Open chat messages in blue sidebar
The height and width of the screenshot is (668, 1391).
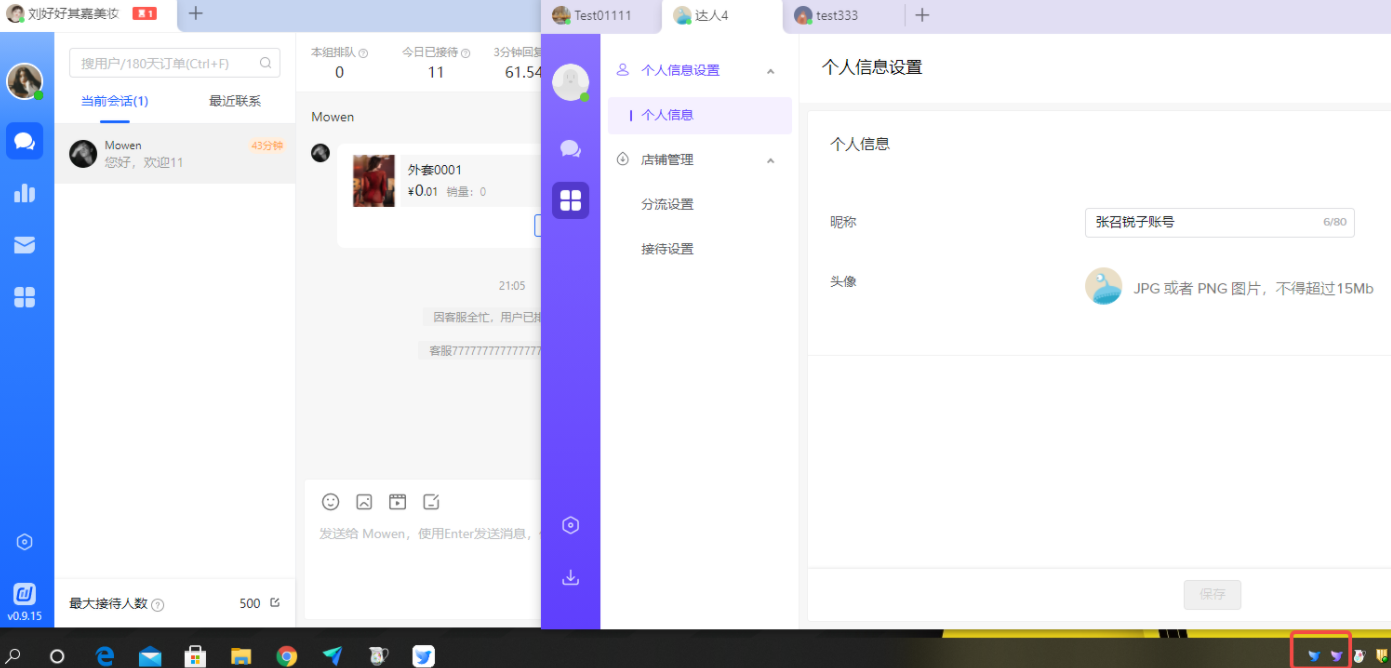point(24,141)
